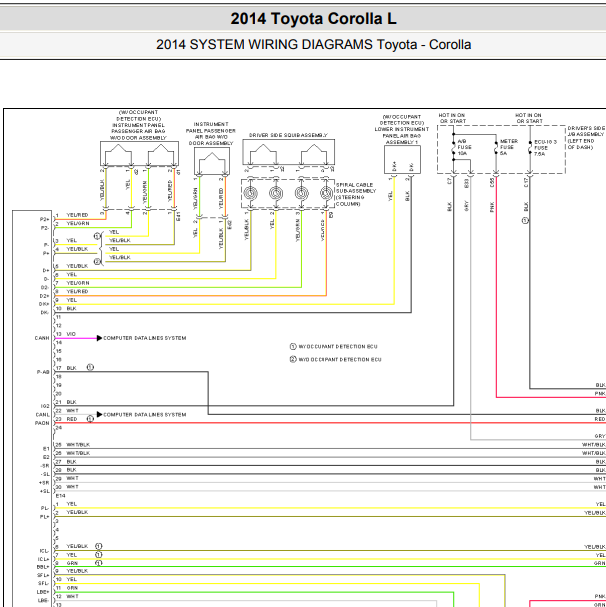Click the "CANL" terminal label

click(42, 415)
